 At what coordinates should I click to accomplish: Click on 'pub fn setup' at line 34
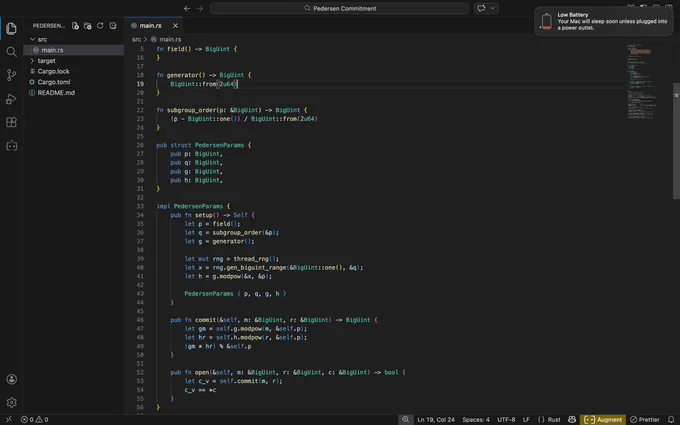[x=191, y=215]
